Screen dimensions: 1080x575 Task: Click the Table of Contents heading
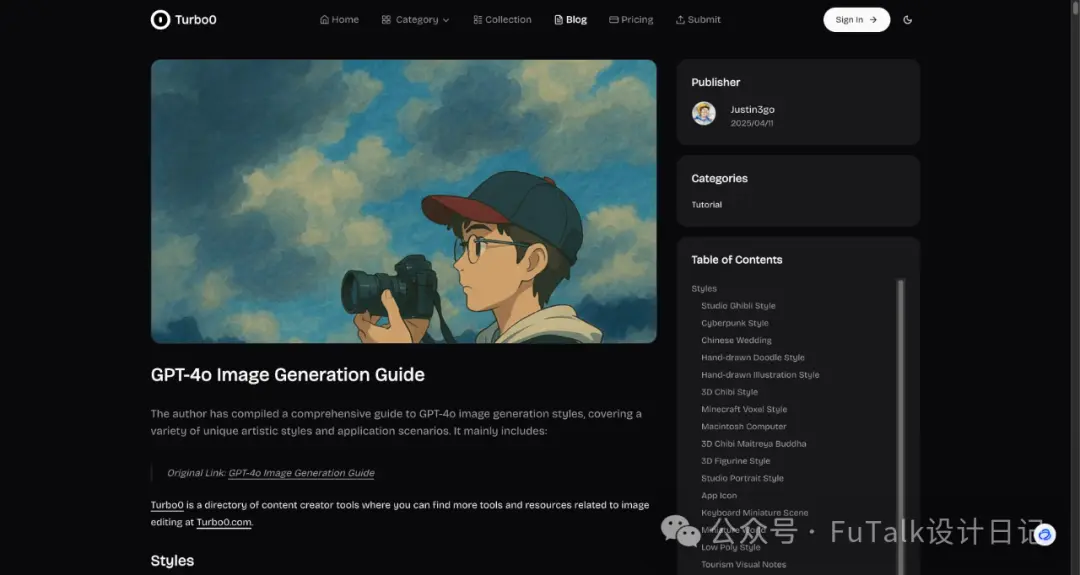(737, 260)
